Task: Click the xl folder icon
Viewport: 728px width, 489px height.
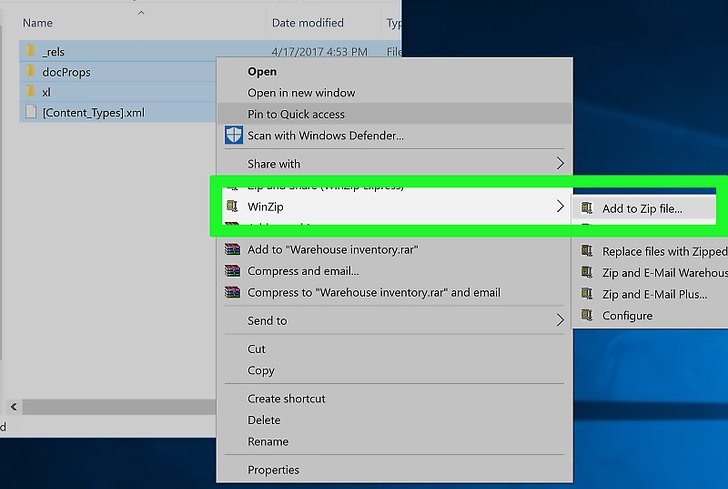Action: tap(31, 91)
